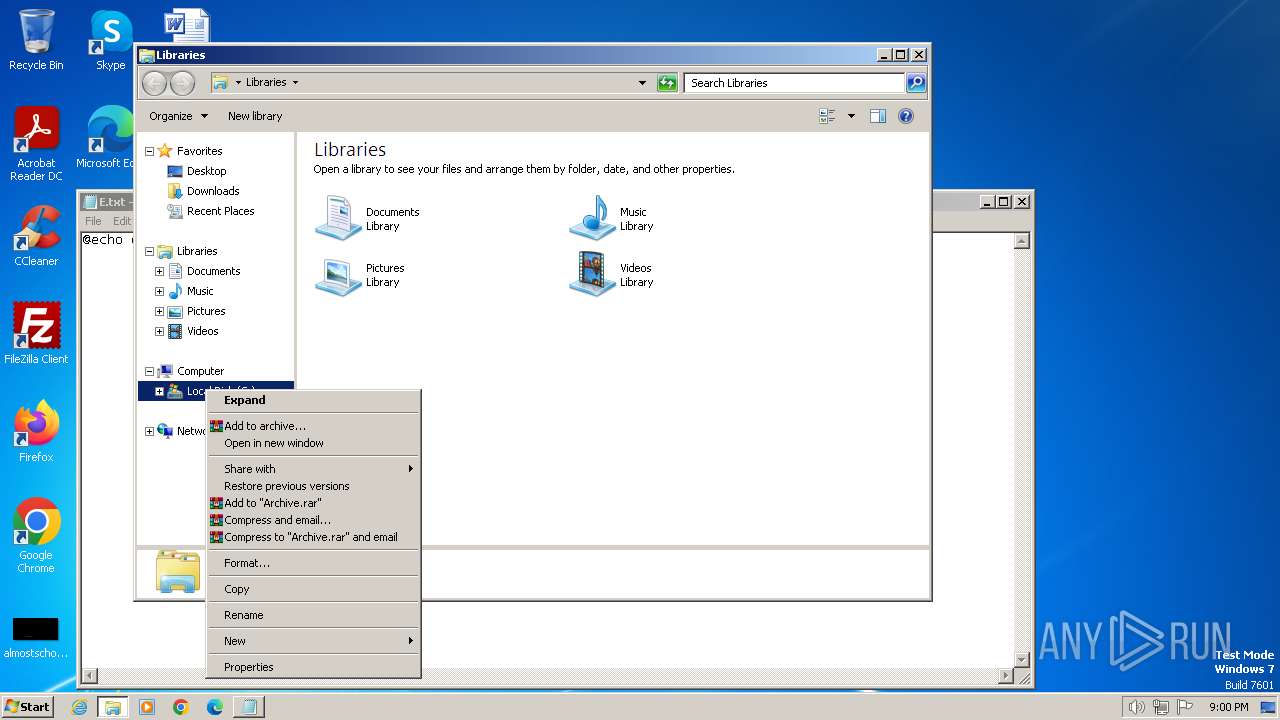Launch Skype from the desktop
Viewport: 1280px width, 720px height.
(x=110, y=40)
